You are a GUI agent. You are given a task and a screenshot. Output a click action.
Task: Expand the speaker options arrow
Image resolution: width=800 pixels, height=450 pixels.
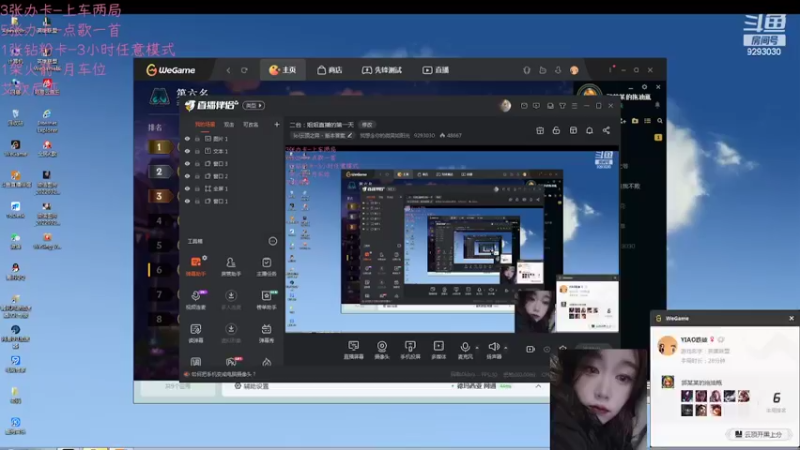click(x=506, y=347)
